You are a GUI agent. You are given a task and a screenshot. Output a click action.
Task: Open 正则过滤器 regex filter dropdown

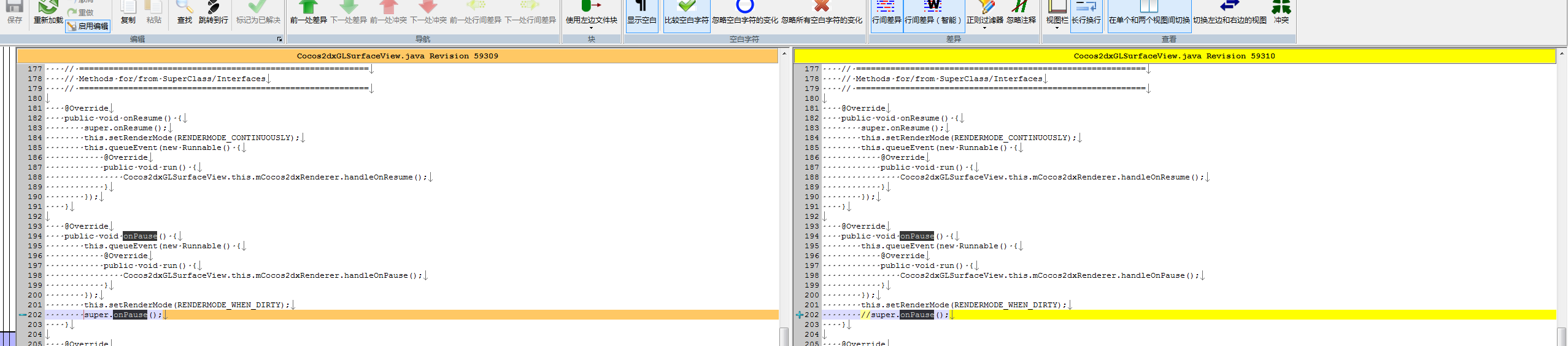pyautogui.click(x=984, y=15)
